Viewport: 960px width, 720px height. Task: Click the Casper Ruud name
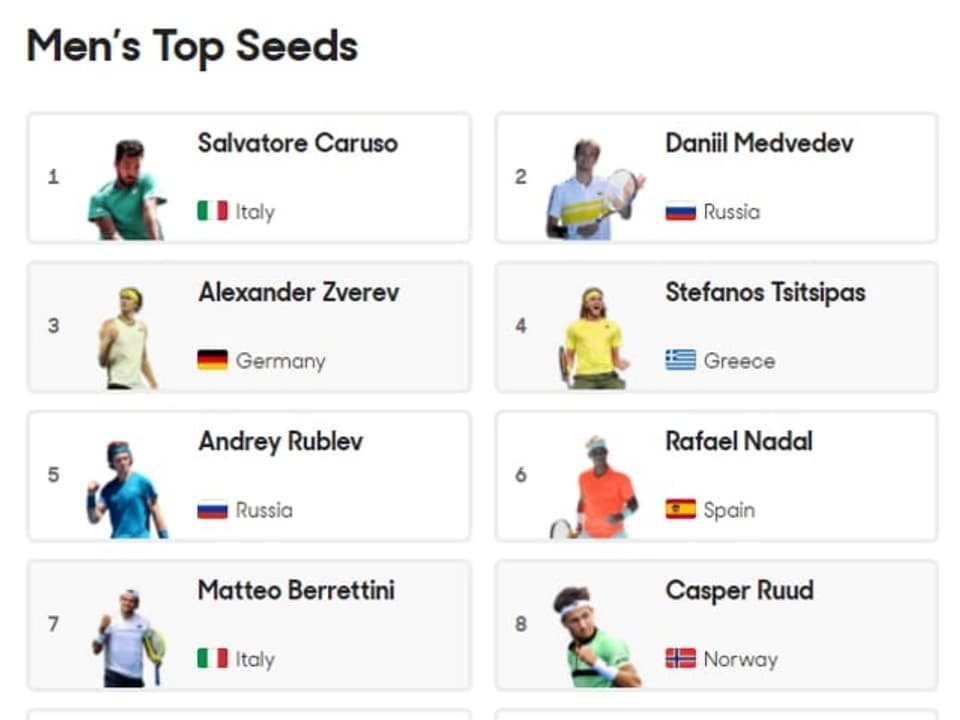pyautogui.click(x=740, y=591)
